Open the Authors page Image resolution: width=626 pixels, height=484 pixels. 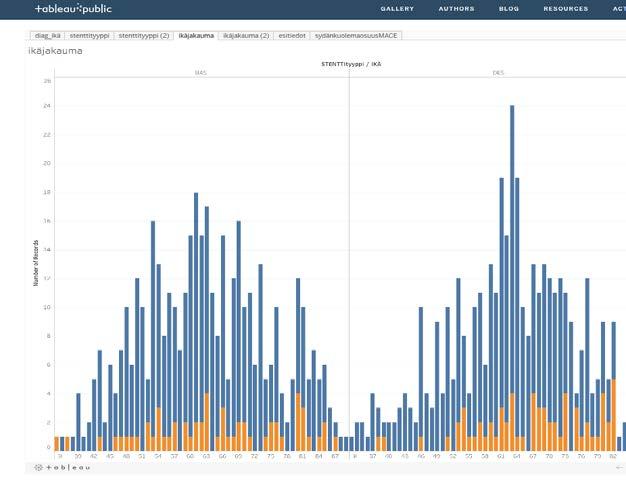456,9
